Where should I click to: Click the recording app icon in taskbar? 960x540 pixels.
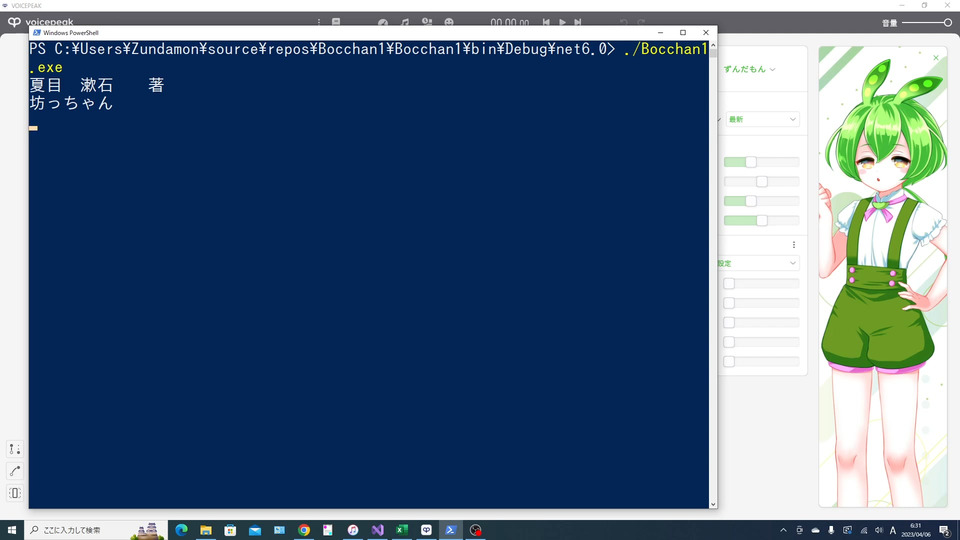point(476,530)
